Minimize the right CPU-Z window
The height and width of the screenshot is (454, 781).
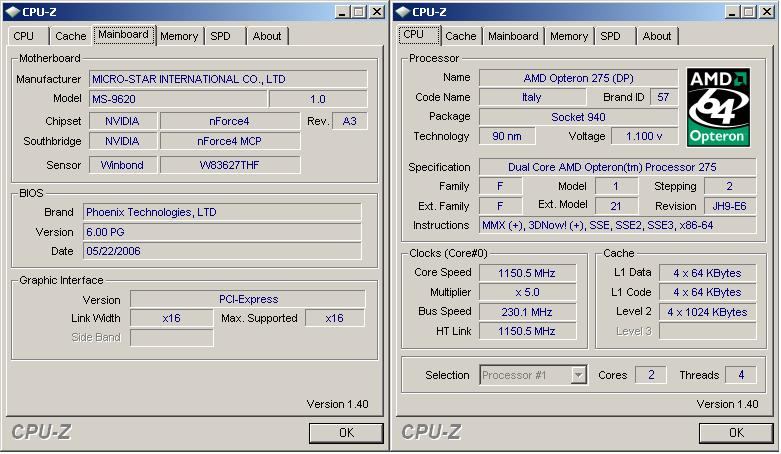point(732,11)
